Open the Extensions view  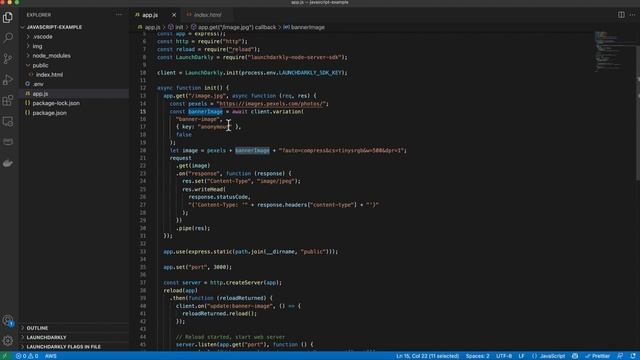click(8, 100)
